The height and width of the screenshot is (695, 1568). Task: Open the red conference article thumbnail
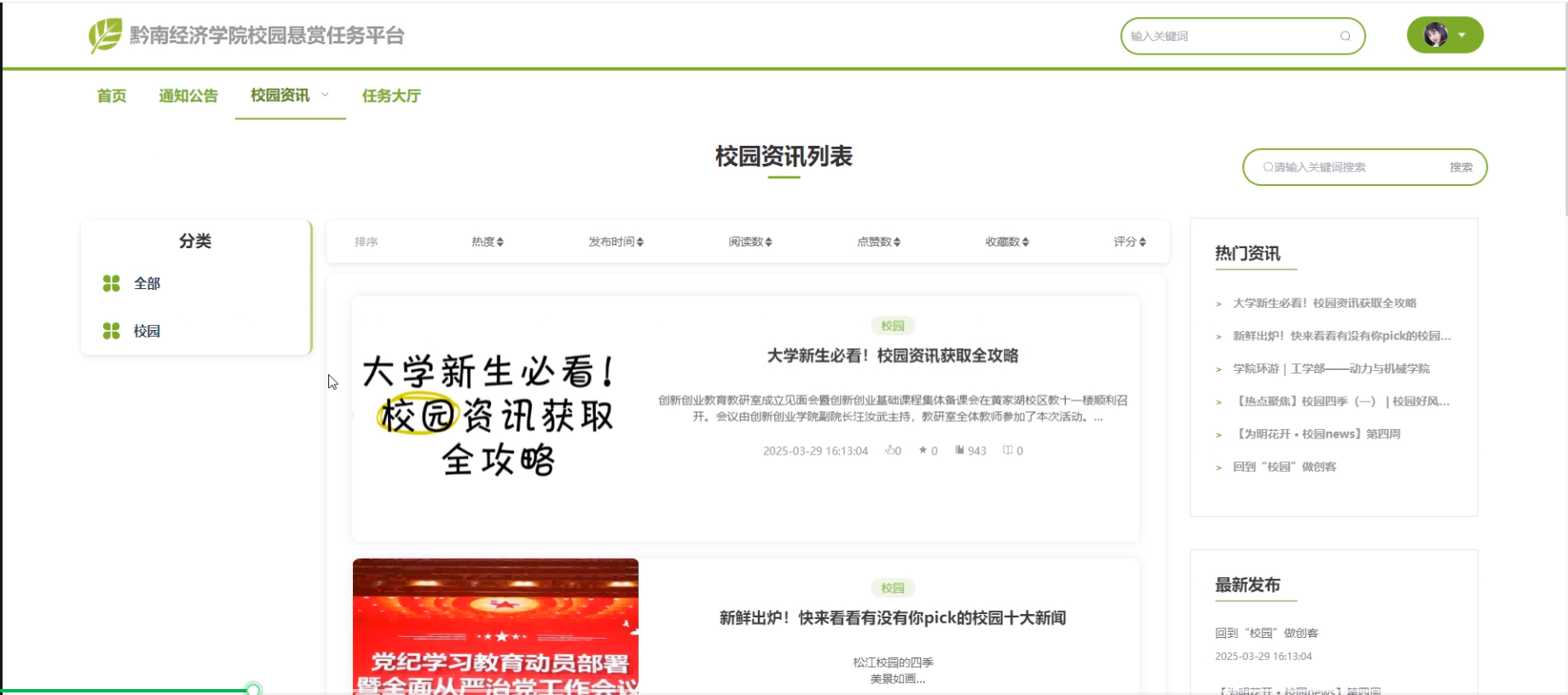(x=495, y=627)
